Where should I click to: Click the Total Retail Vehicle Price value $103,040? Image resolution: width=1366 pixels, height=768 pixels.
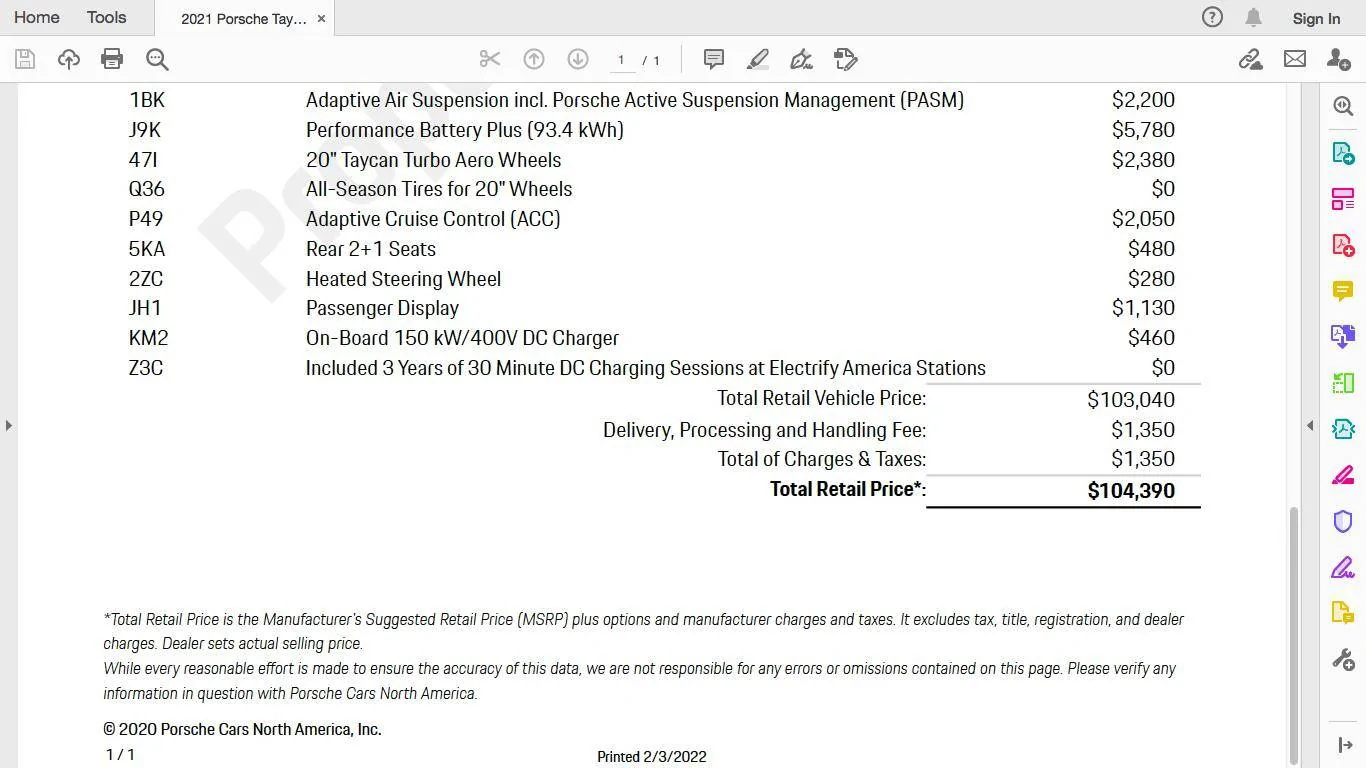(x=1131, y=399)
